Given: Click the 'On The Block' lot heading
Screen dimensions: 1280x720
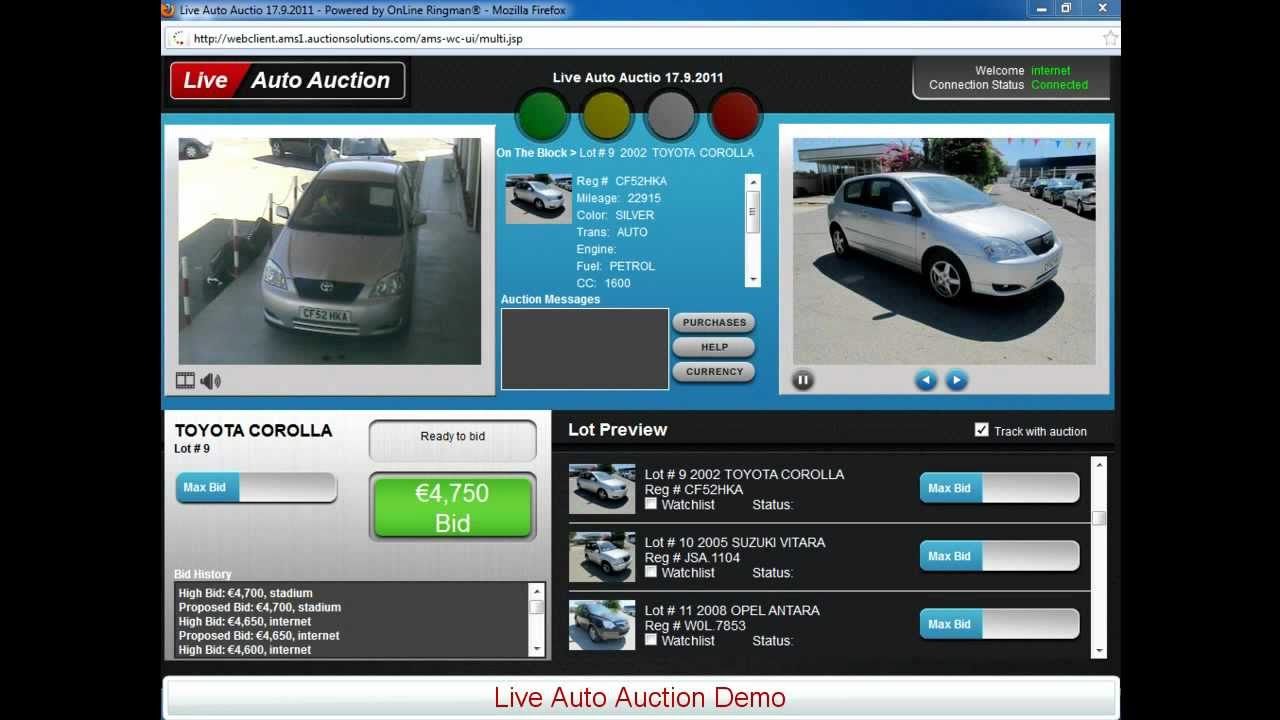Looking at the screenshot, I should coord(625,153).
